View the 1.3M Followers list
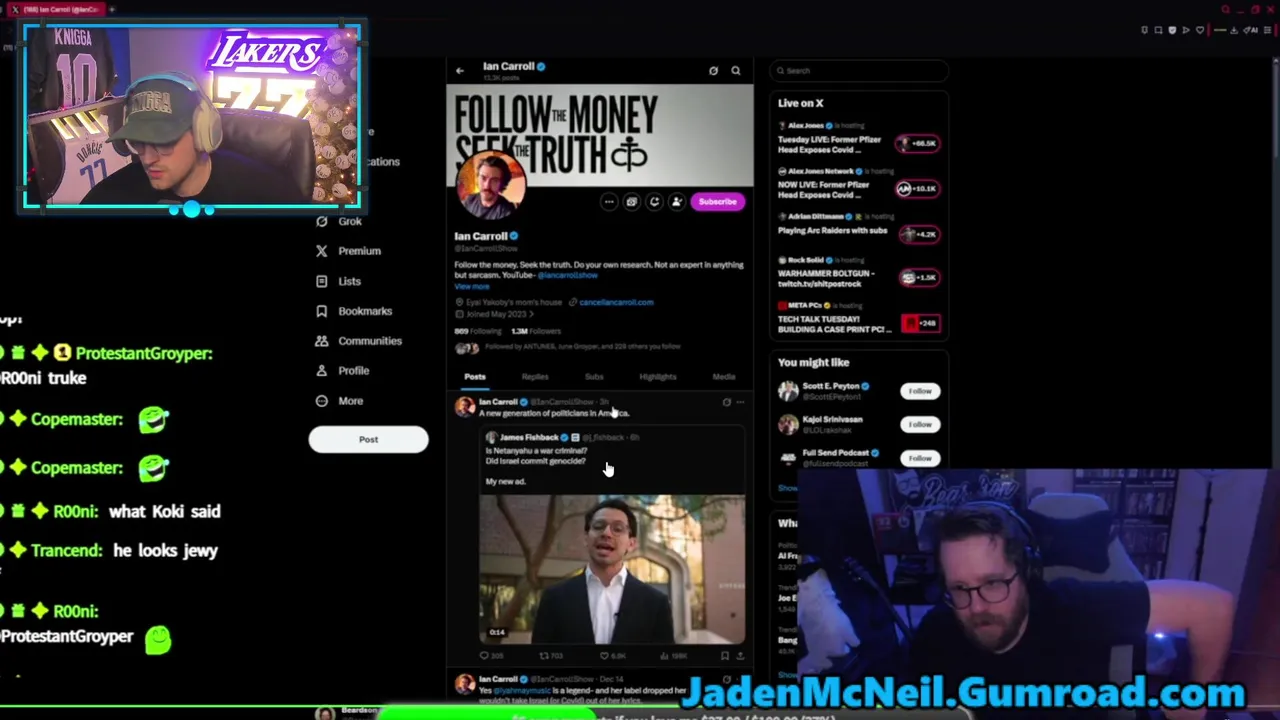The height and width of the screenshot is (720, 1280). coord(536,331)
